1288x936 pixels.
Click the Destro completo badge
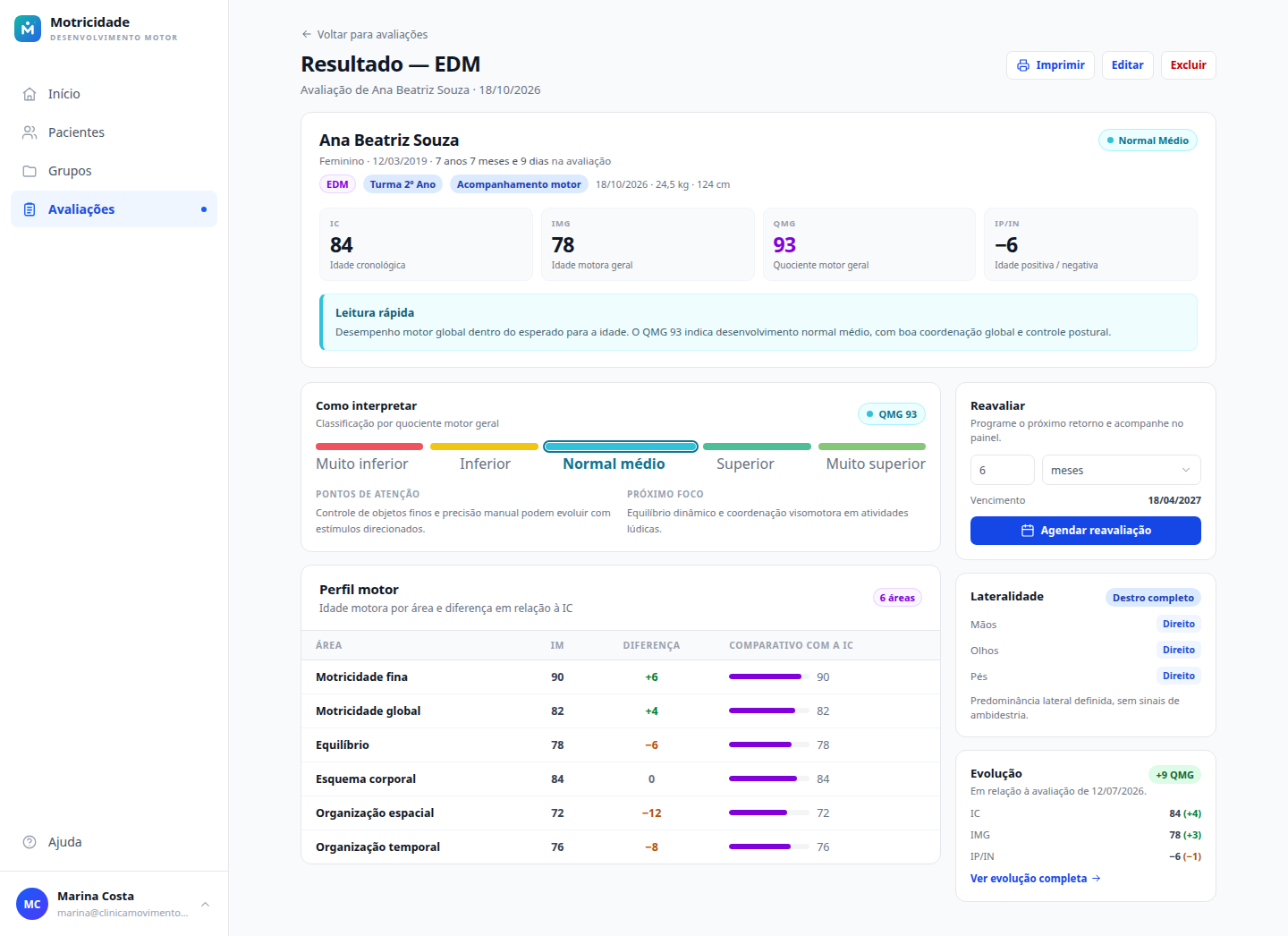[1153, 598]
